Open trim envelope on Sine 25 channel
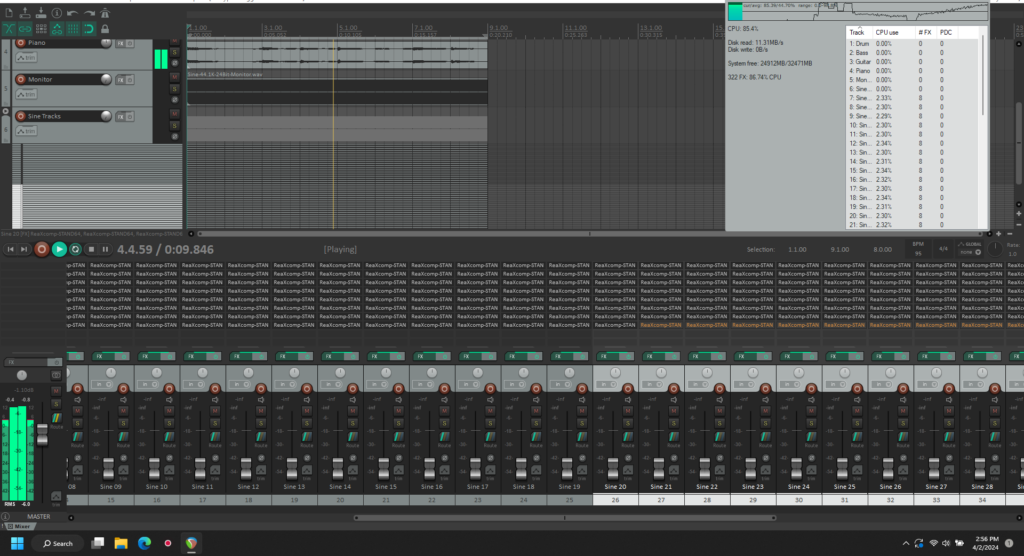1024x556 pixels. coord(857,470)
